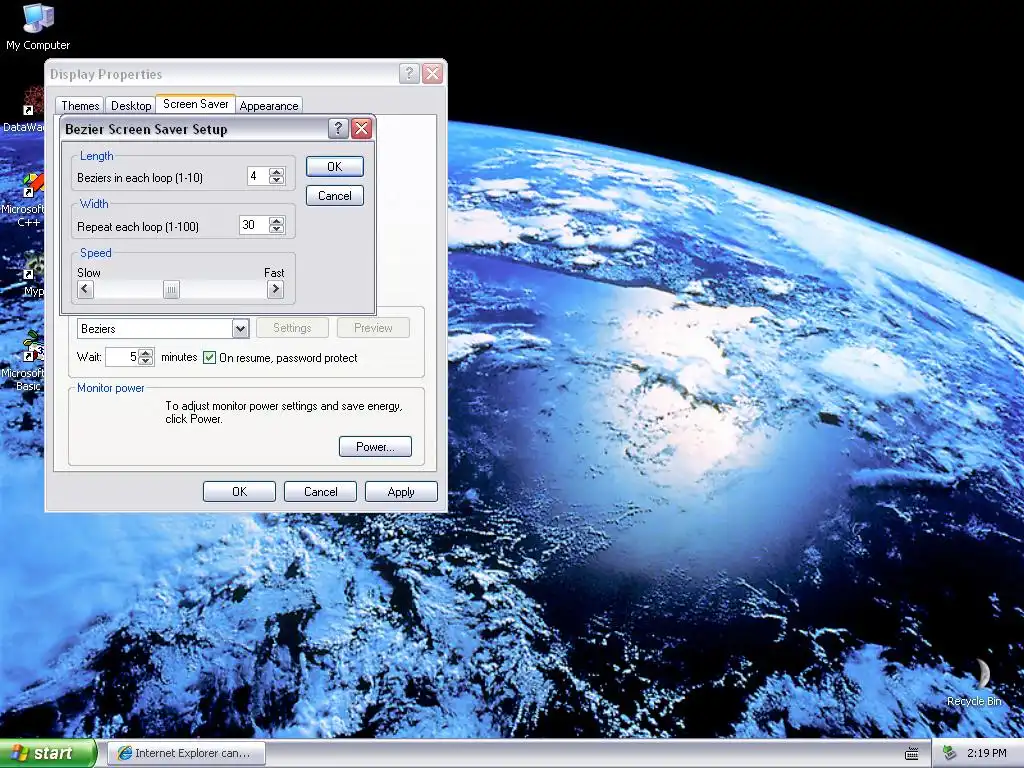Screen dimensions: 1024x768
Task: Click the keyboard icon in the taskbar
Action: point(912,753)
